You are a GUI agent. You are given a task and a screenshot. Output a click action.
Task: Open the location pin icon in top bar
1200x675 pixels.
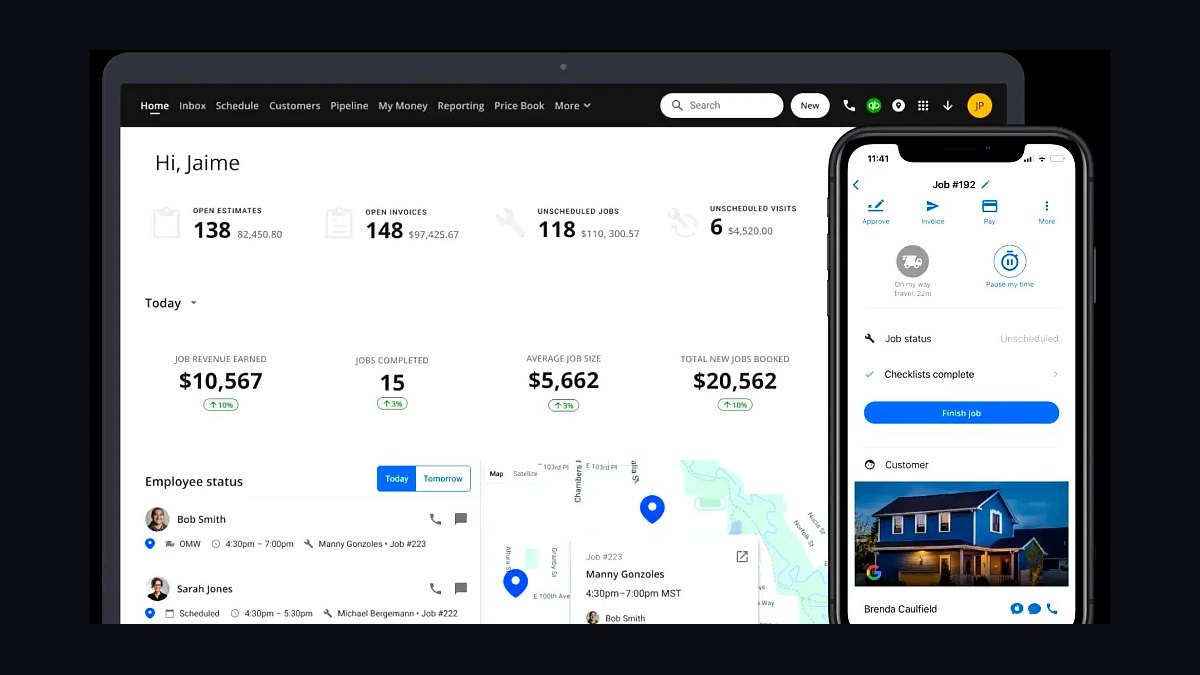898,105
